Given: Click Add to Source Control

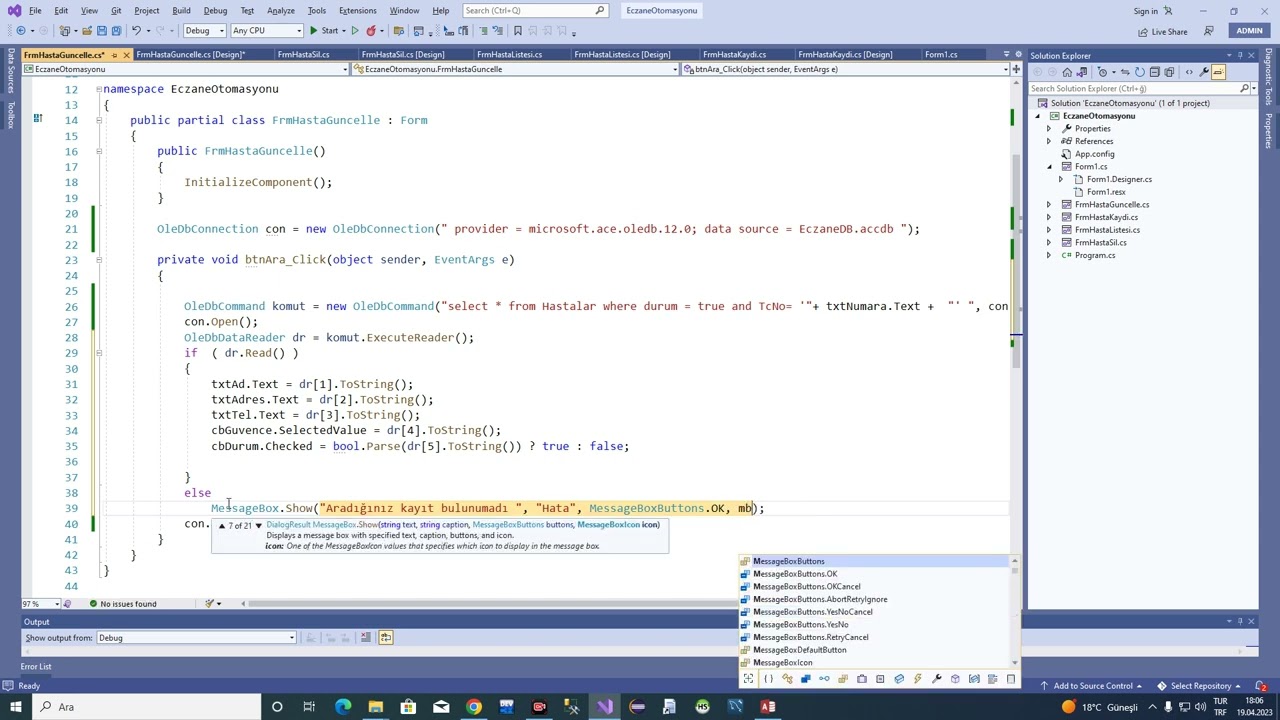Looking at the screenshot, I should point(1092,686).
